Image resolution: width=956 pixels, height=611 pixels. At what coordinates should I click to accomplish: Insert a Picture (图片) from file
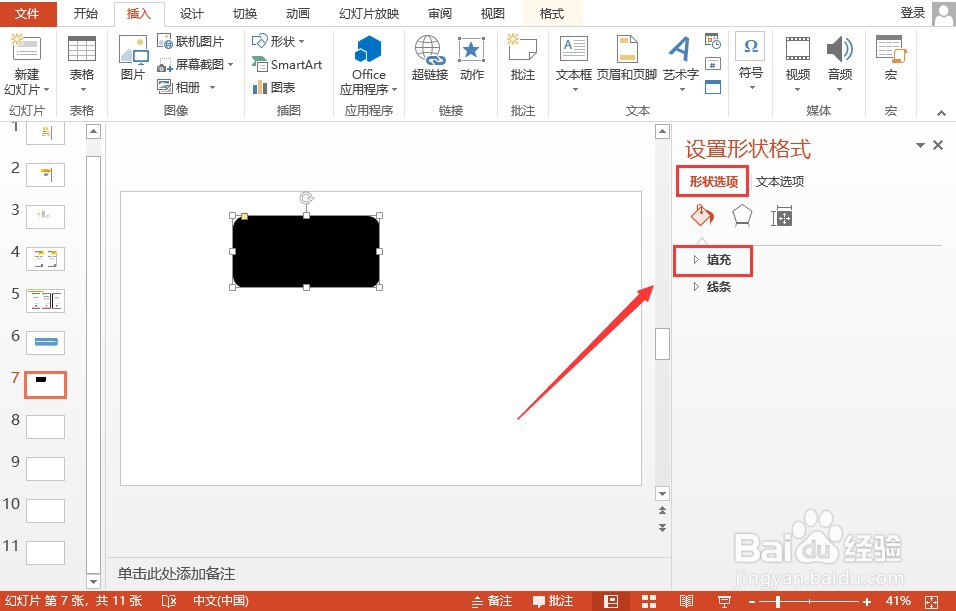[x=133, y=50]
